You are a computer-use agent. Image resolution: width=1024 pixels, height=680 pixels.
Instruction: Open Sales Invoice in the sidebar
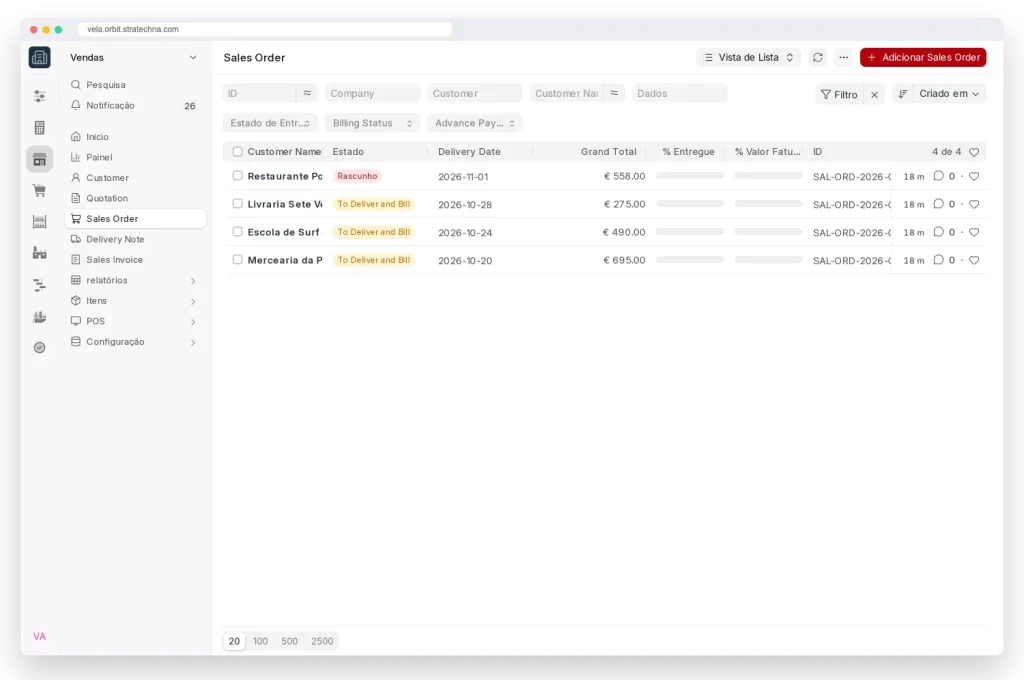coord(135,259)
